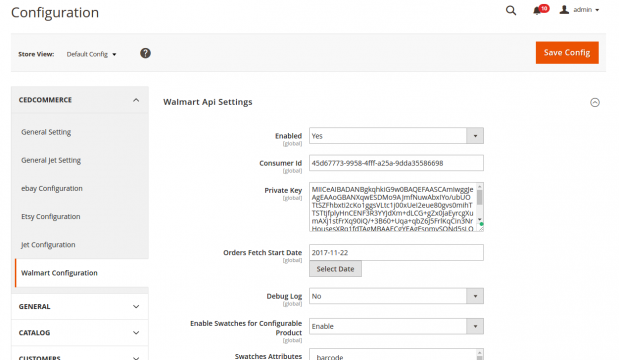The width and height of the screenshot is (619, 360).
Task: Change Default Config store view
Action: point(91,54)
